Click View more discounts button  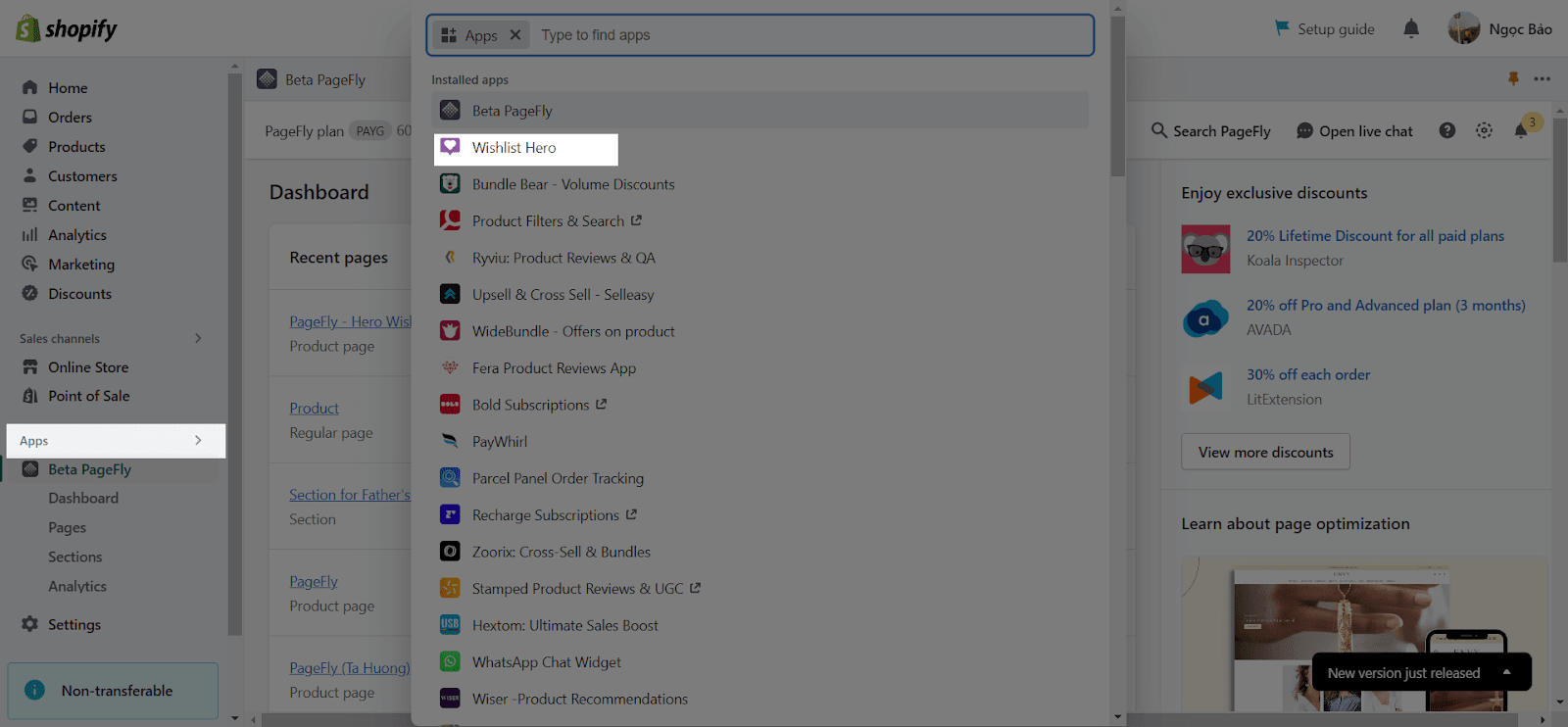click(1265, 452)
